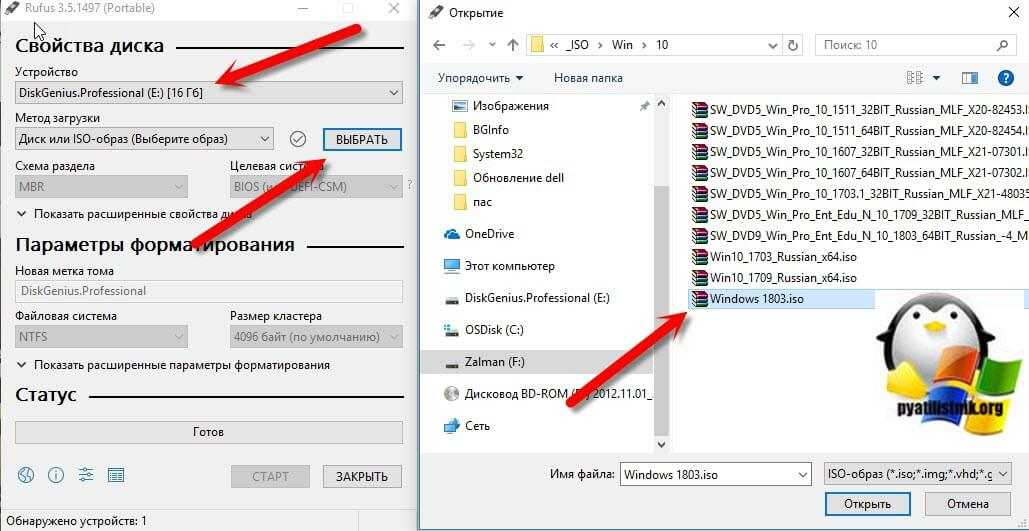This screenshot has height=531, width=1029.
Task: Select Win10_1709_Russian_x64.iso file
Action: click(774, 278)
